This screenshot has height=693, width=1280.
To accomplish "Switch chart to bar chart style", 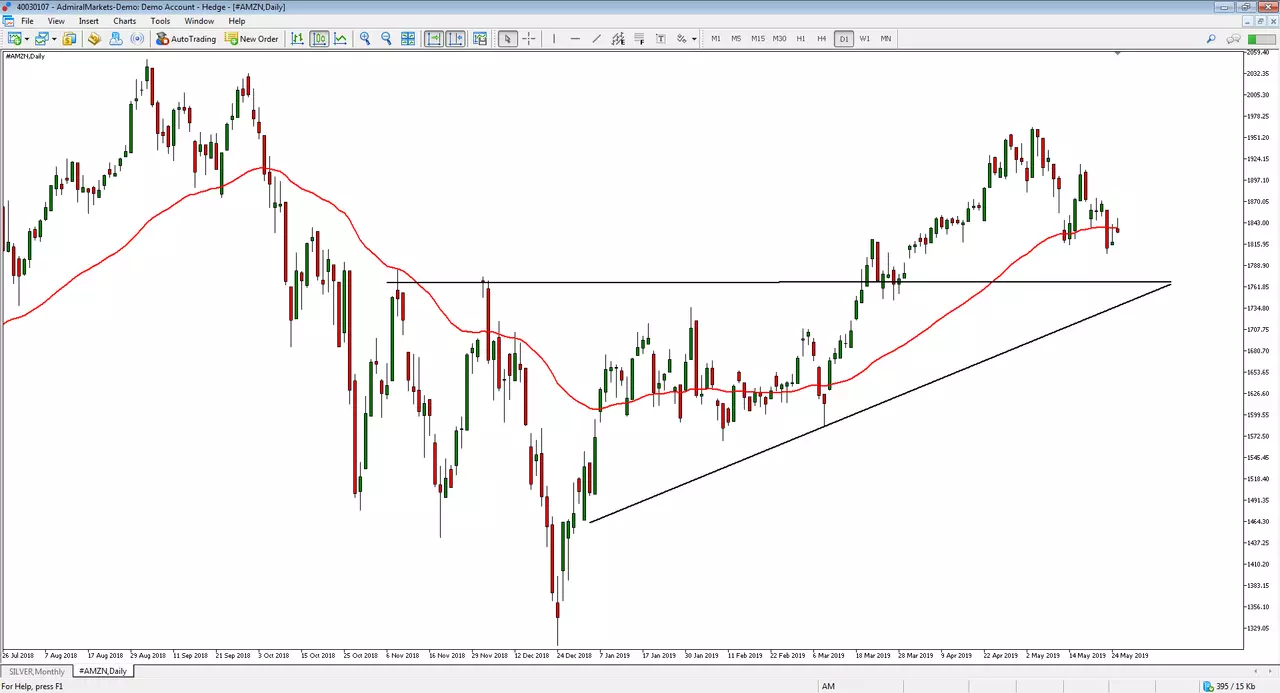I will pyautogui.click(x=298, y=39).
